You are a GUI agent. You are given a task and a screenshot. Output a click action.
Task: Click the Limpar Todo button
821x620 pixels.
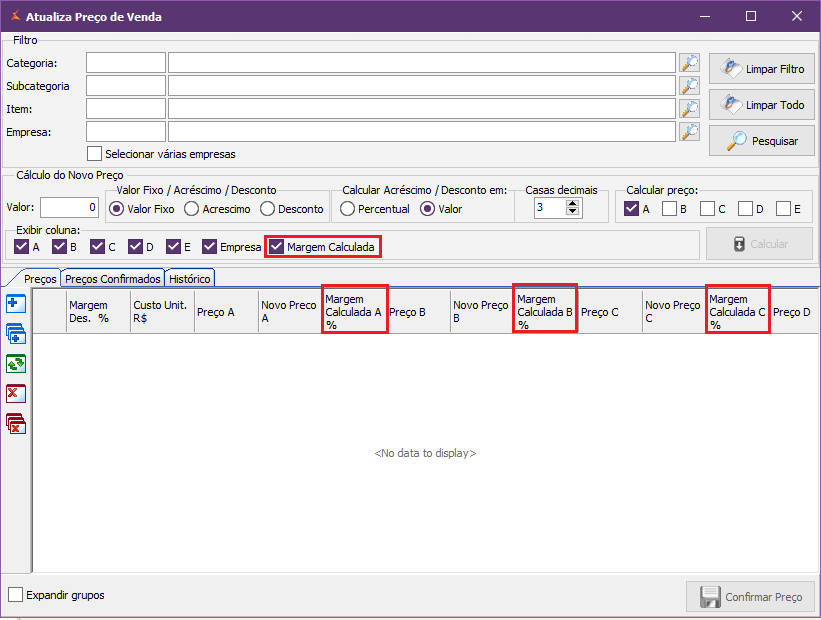point(762,105)
